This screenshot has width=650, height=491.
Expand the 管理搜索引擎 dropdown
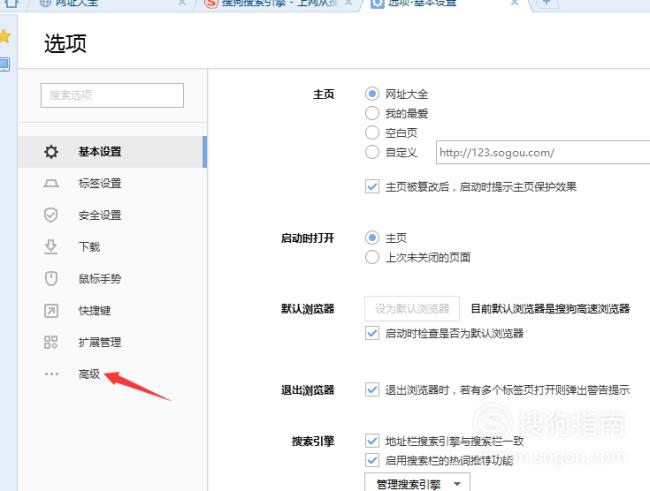click(x=417, y=483)
